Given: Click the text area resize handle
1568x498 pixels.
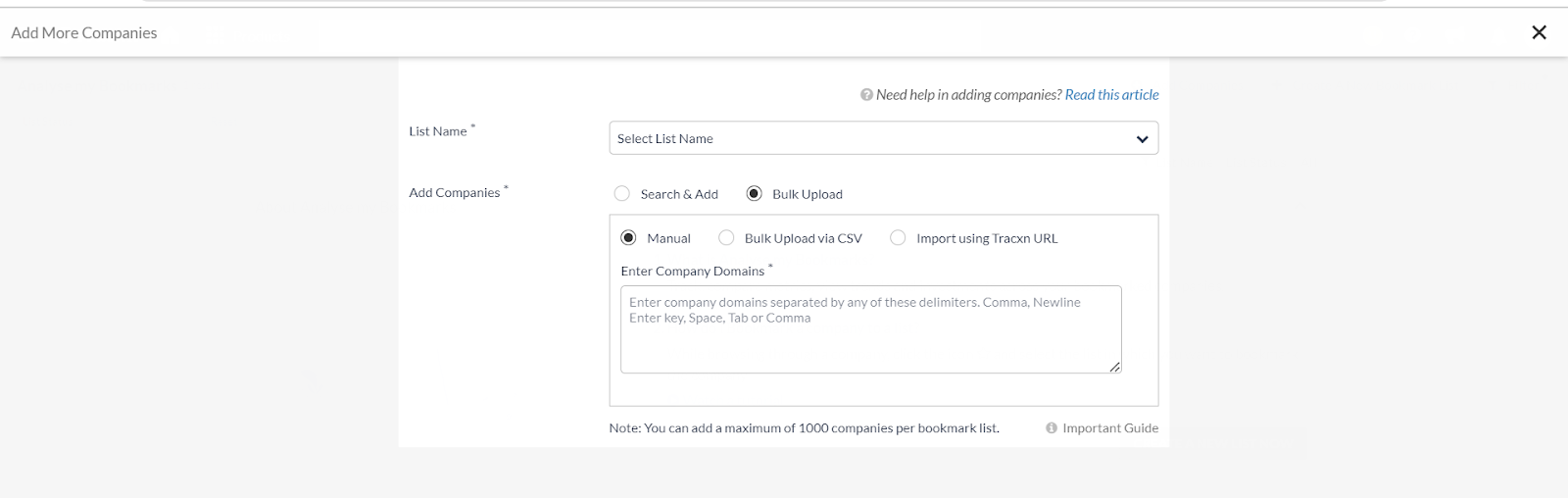Looking at the screenshot, I should pos(1114,367).
